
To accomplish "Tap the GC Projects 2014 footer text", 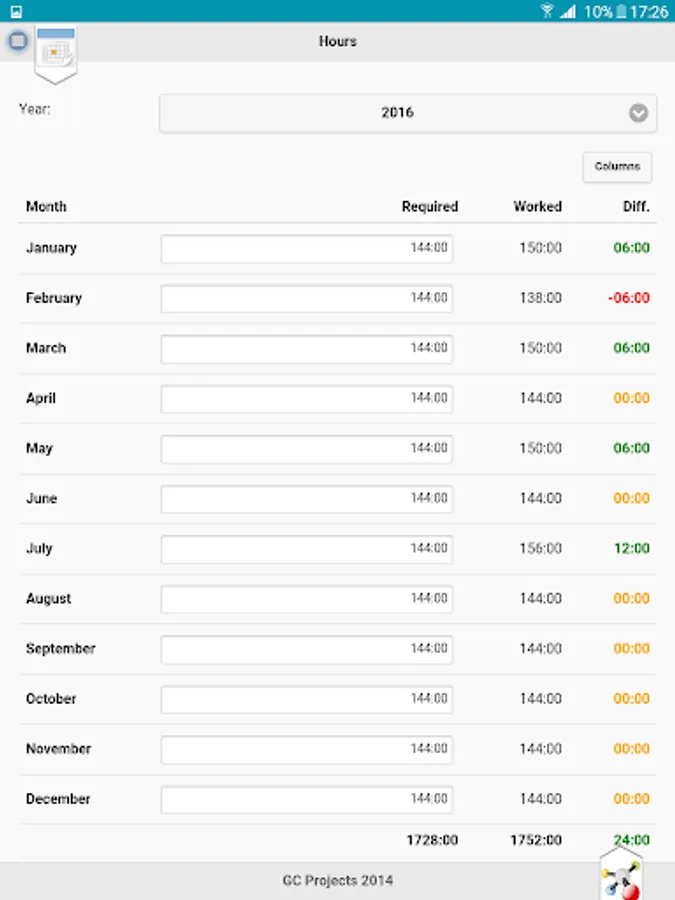I will pyautogui.click(x=337, y=881).
